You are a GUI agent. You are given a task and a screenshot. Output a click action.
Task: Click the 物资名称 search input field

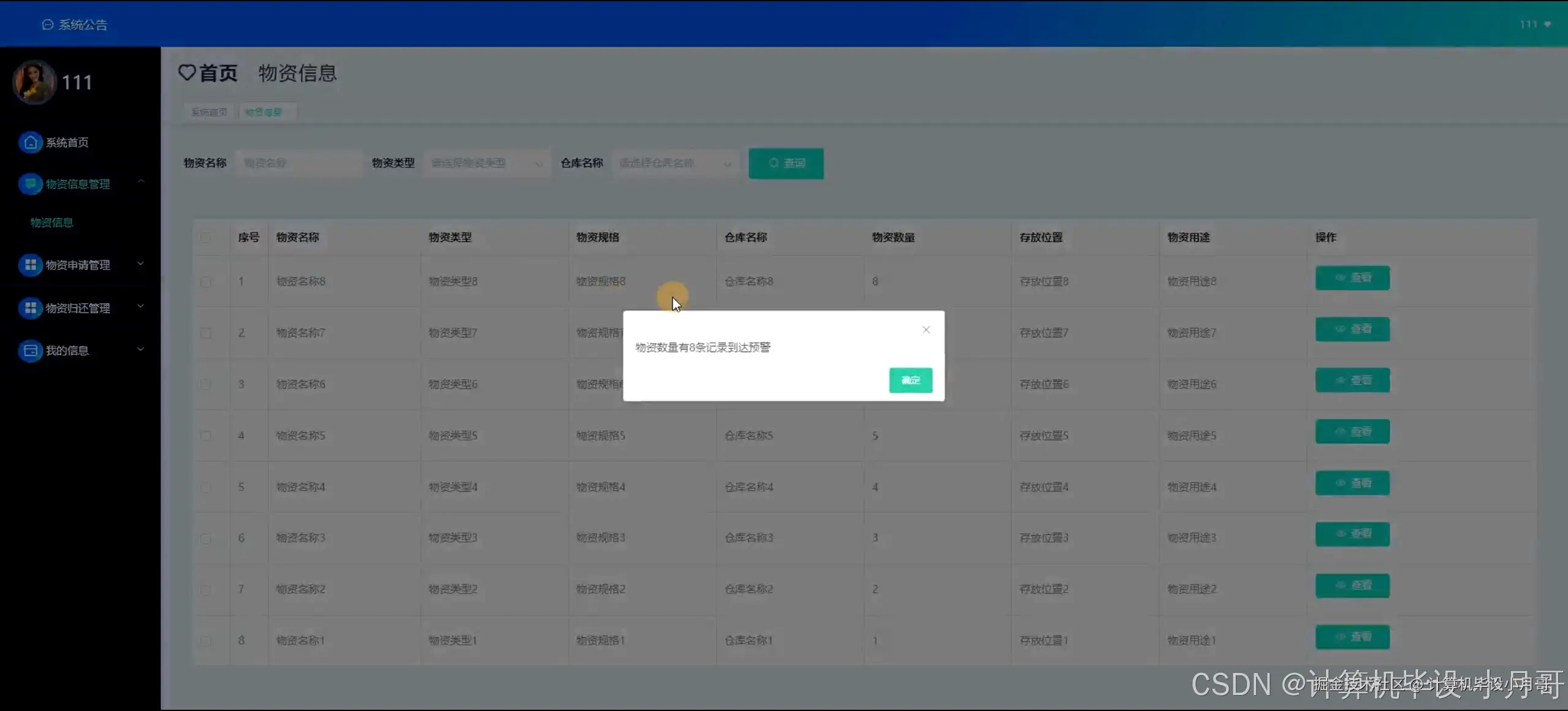299,163
